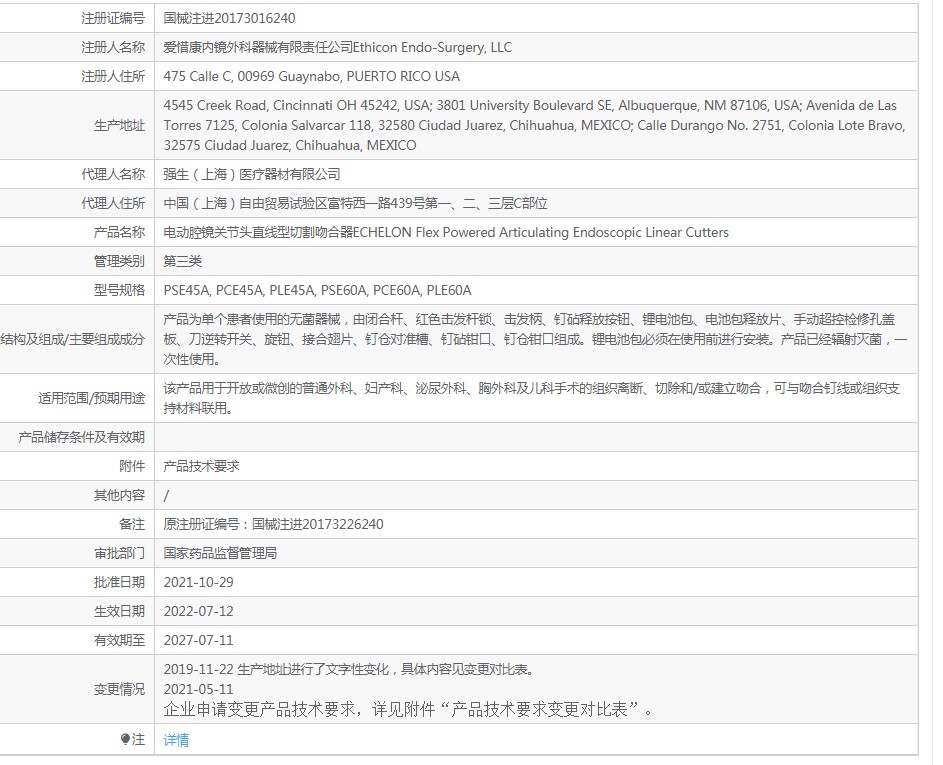Select agent address 富特西一路439号
The image size is (943, 765).
pos(355,203)
